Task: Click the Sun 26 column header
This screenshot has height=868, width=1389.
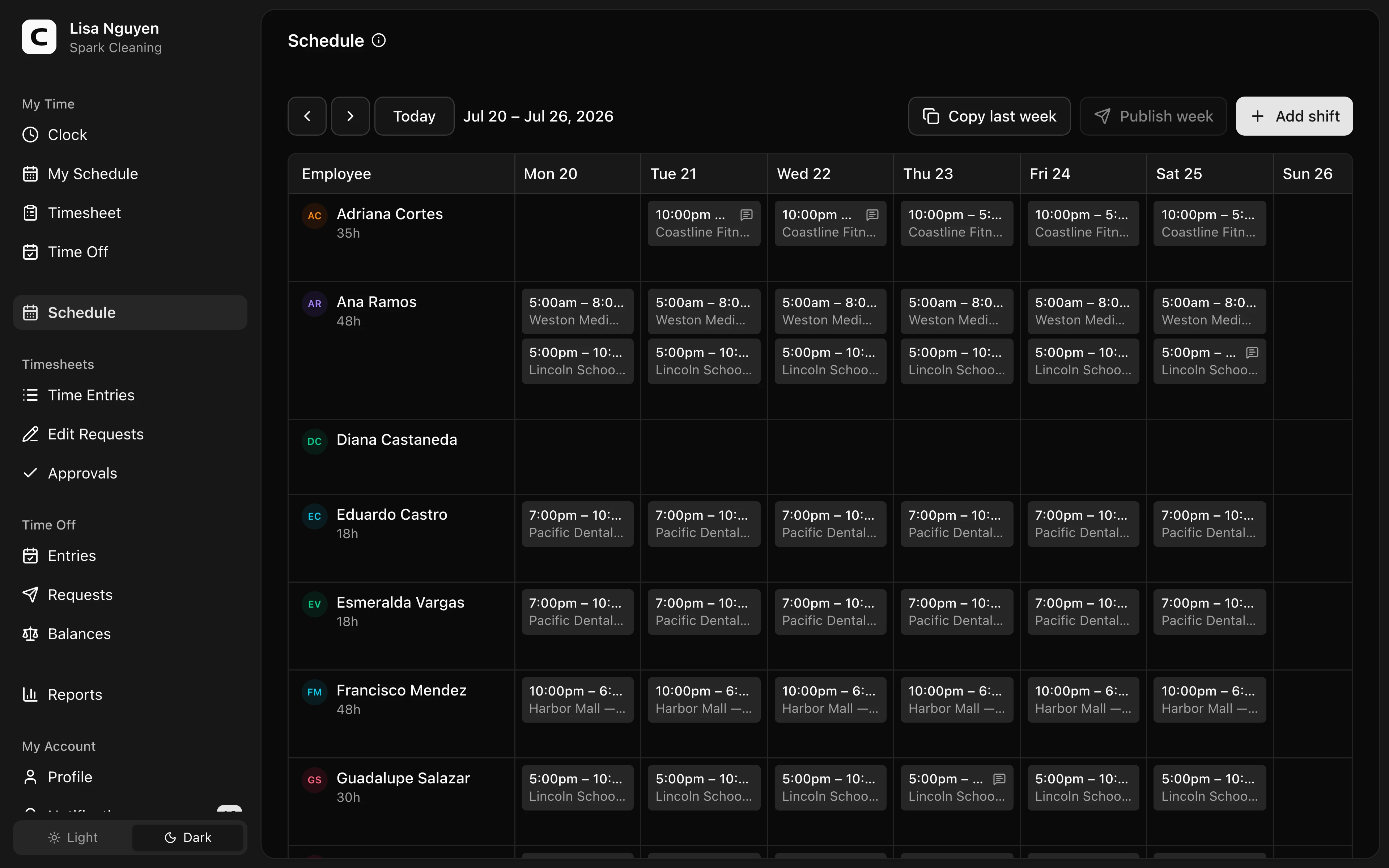Action: pyautogui.click(x=1313, y=174)
